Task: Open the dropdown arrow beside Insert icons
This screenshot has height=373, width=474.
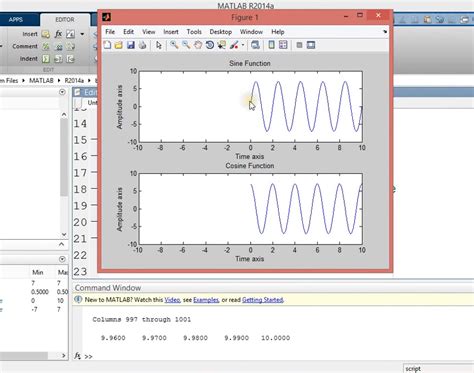Action: (82, 34)
